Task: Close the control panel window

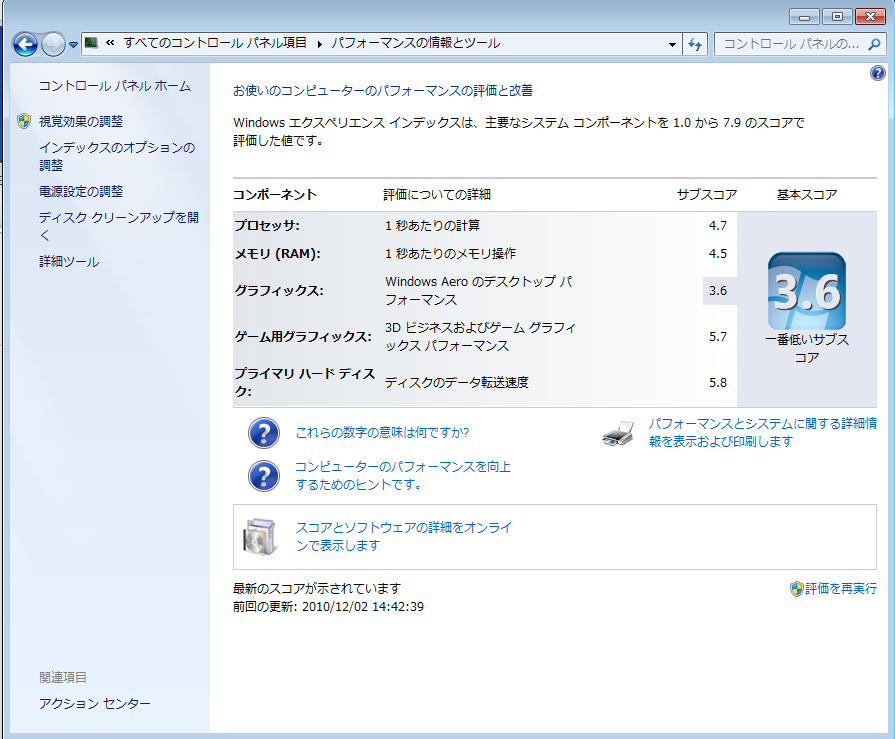Action: pyautogui.click(x=870, y=17)
